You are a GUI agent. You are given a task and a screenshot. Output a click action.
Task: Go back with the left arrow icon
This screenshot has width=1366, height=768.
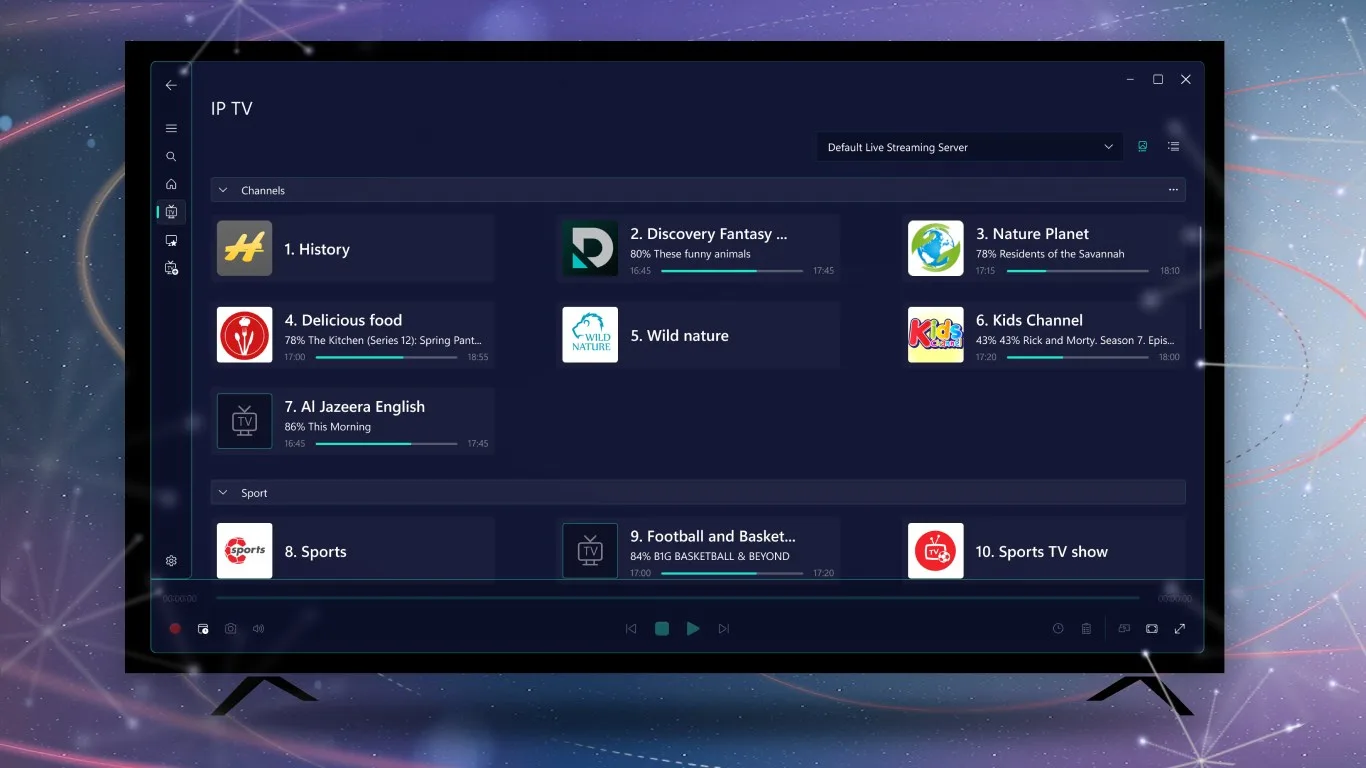[171, 85]
